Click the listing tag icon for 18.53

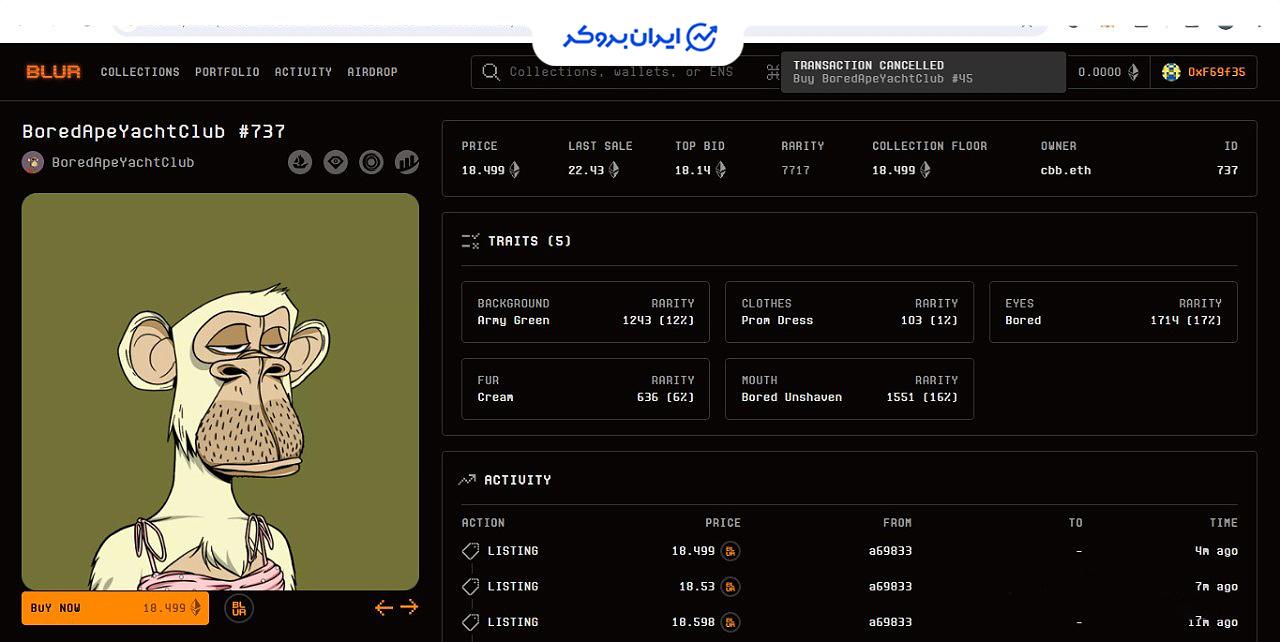tap(470, 586)
